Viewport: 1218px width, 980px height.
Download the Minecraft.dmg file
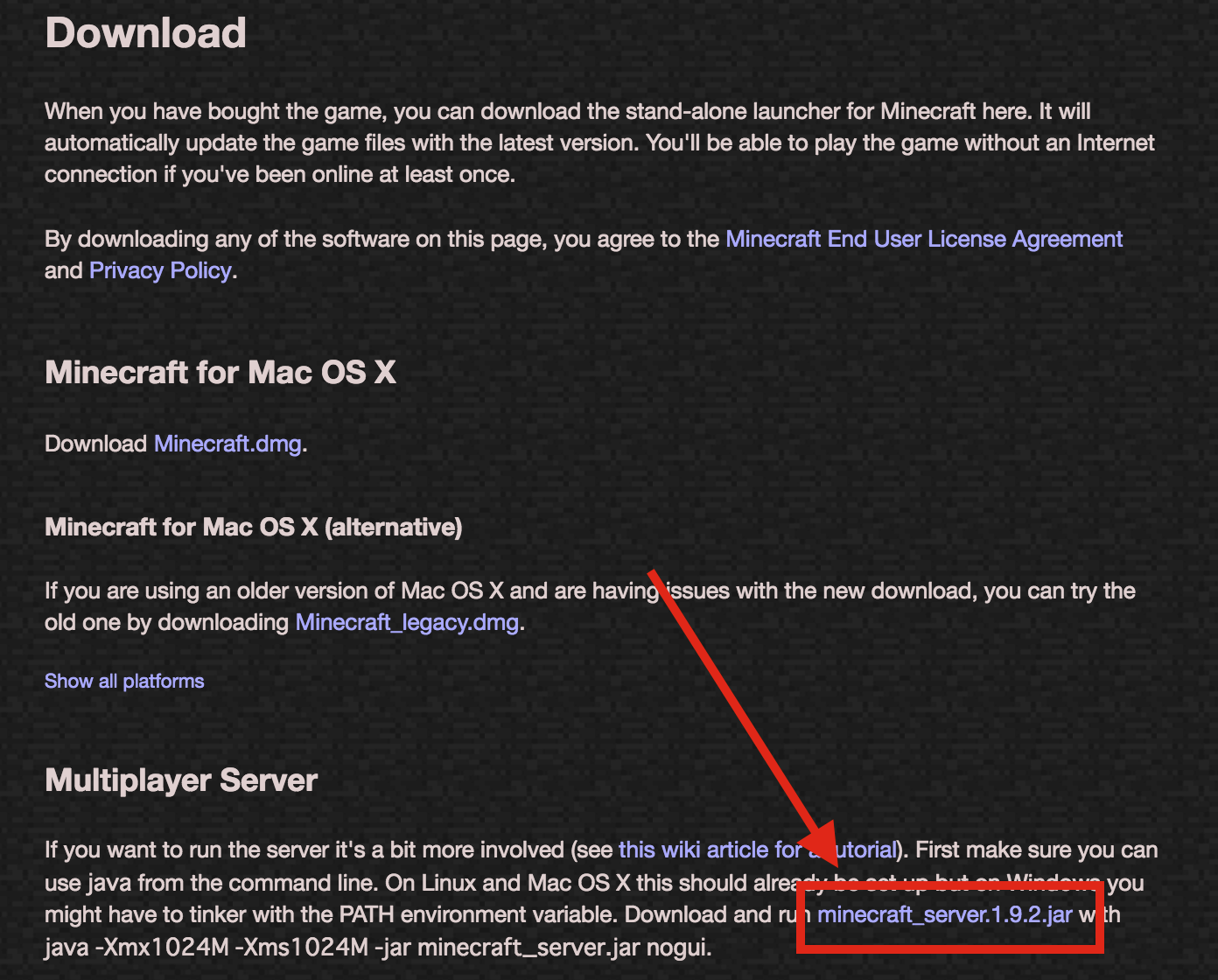(227, 444)
